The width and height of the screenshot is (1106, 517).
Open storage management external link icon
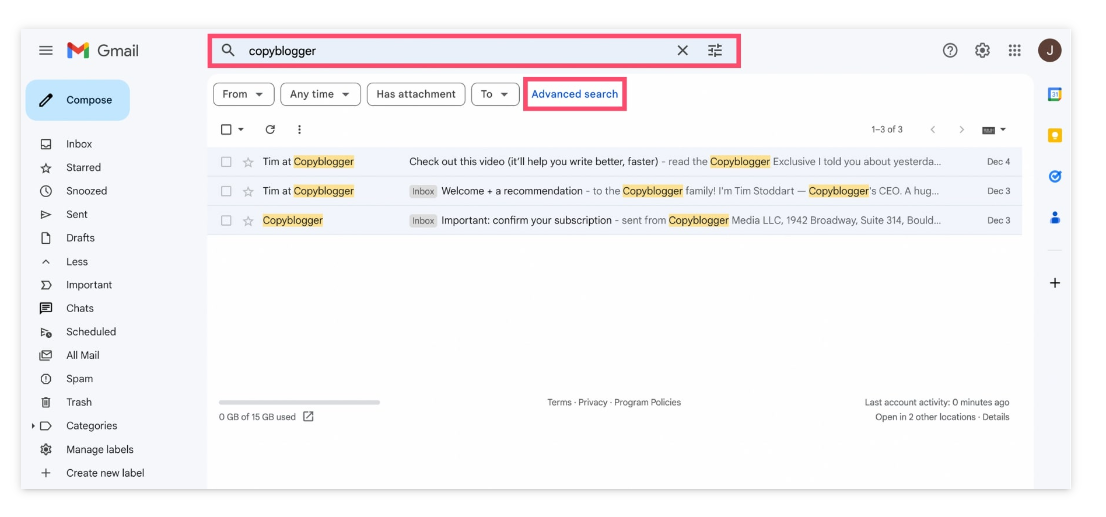click(x=308, y=416)
